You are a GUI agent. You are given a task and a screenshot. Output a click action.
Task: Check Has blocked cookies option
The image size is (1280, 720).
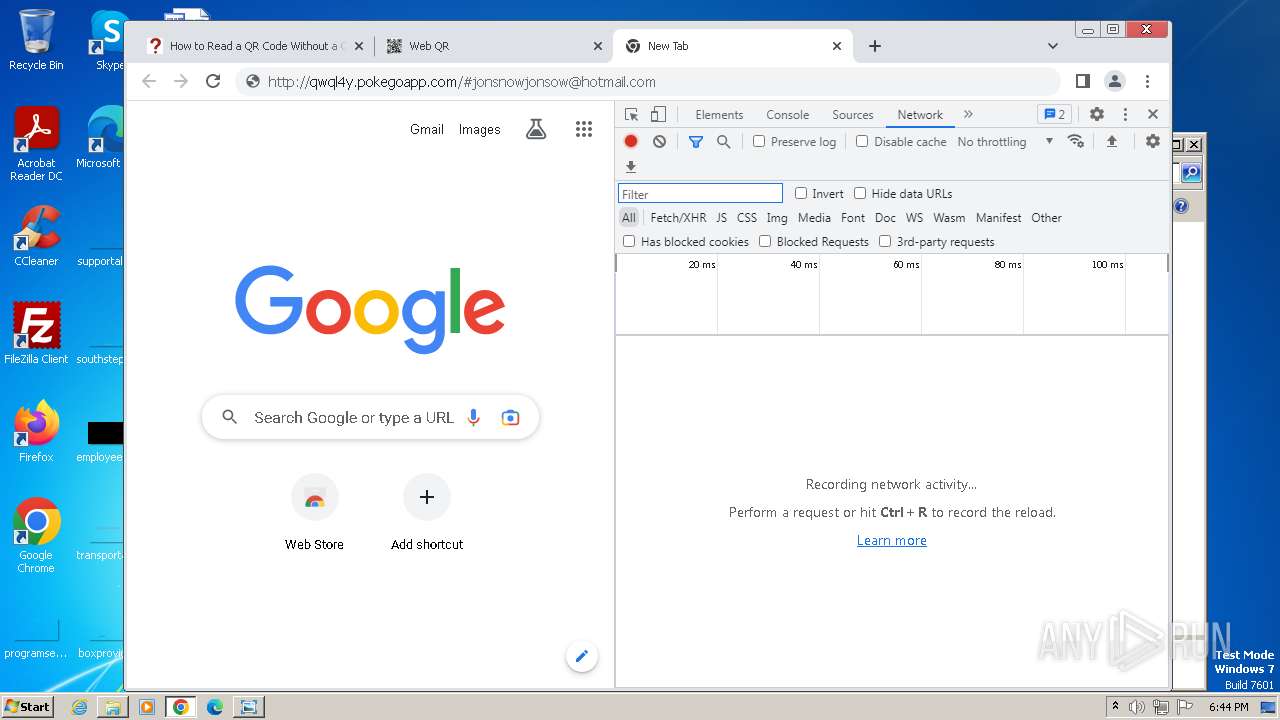click(629, 241)
